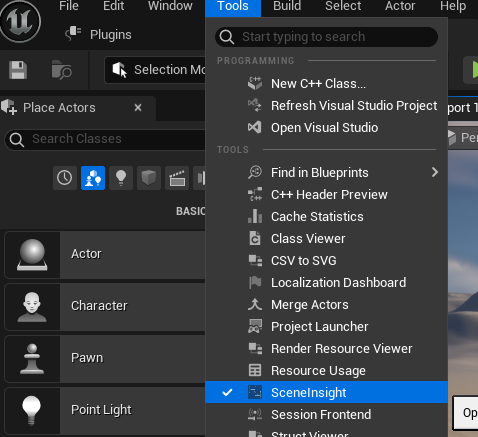Expand Find in Blueprints submenu arrow

tap(434, 172)
